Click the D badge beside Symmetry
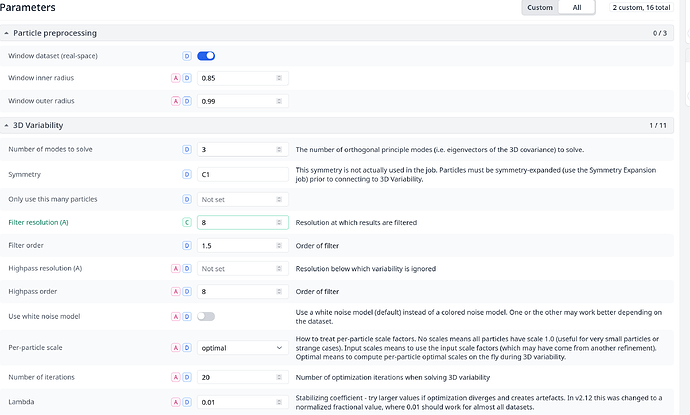 [186, 174]
